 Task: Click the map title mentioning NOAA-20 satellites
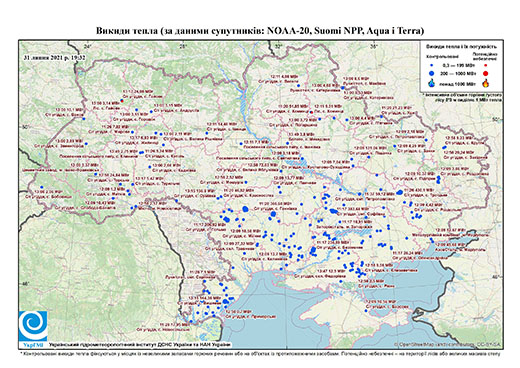pos(260,31)
